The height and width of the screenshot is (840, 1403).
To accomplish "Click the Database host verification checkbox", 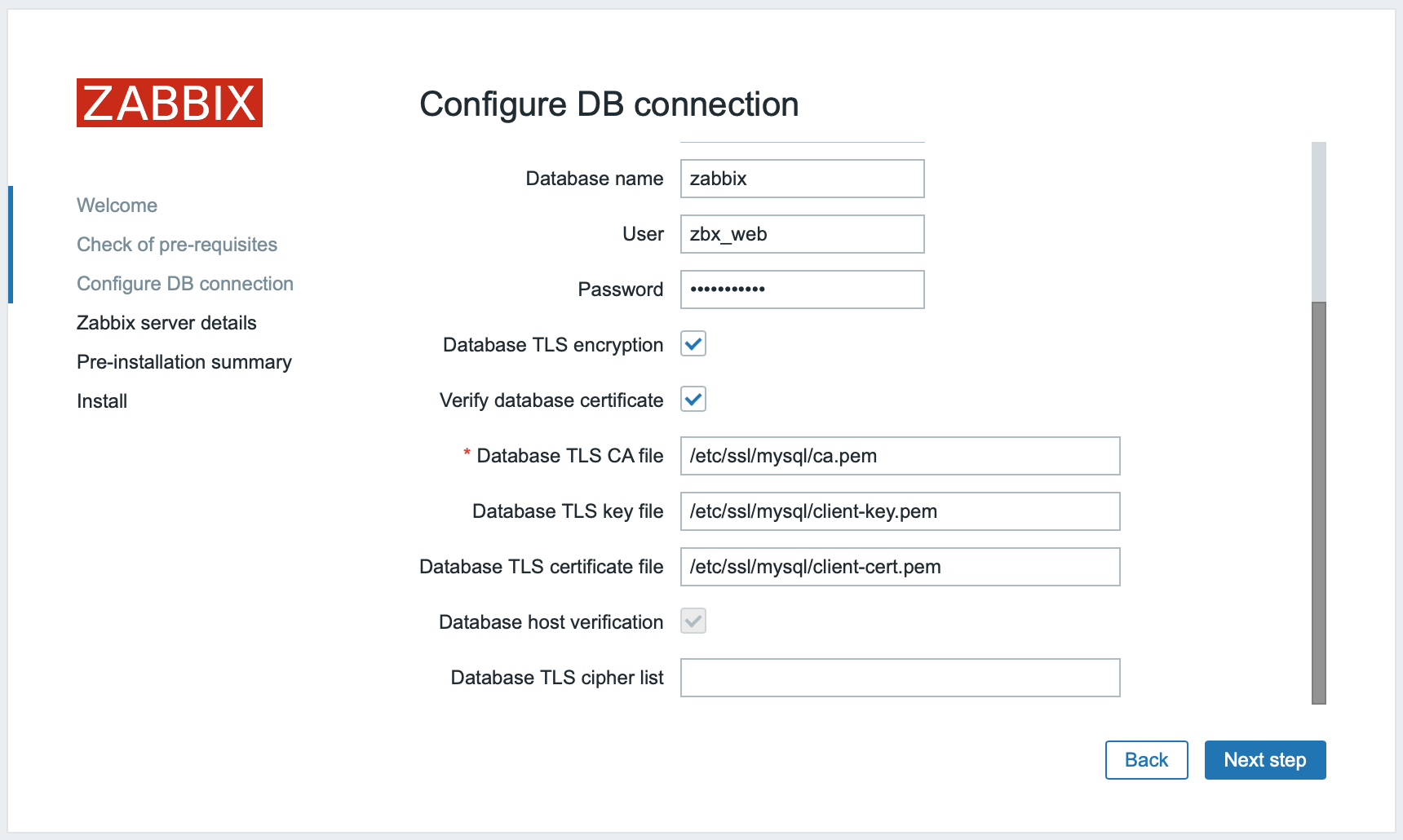I will (x=693, y=621).
